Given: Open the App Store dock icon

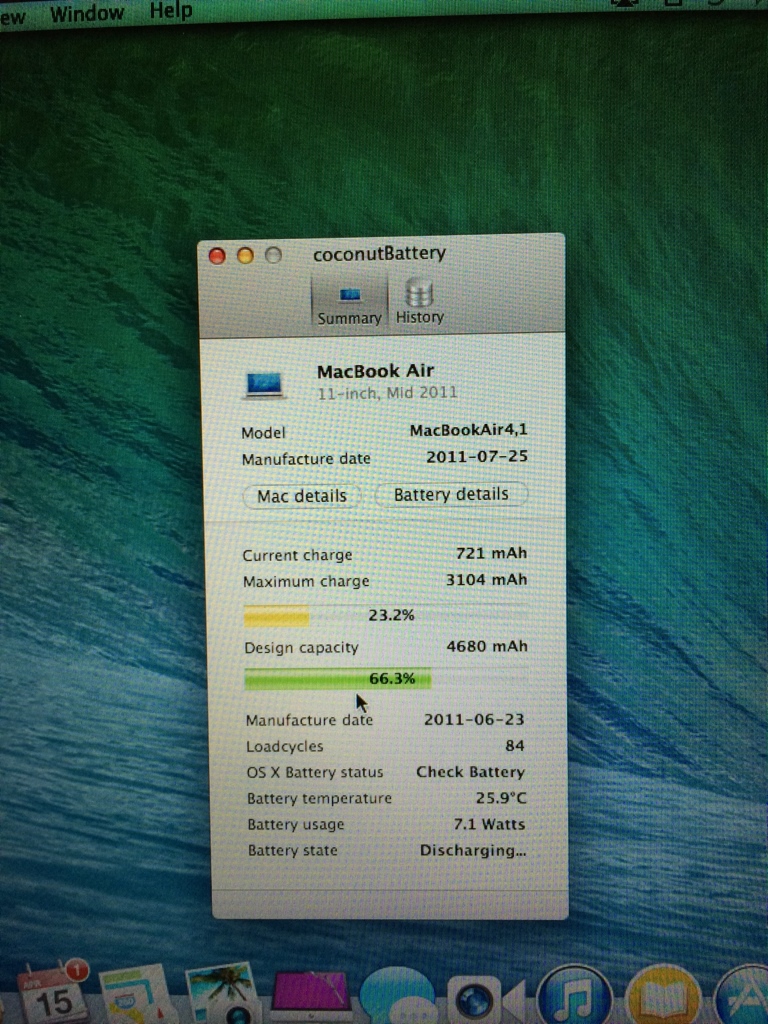Looking at the screenshot, I should [x=742, y=996].
